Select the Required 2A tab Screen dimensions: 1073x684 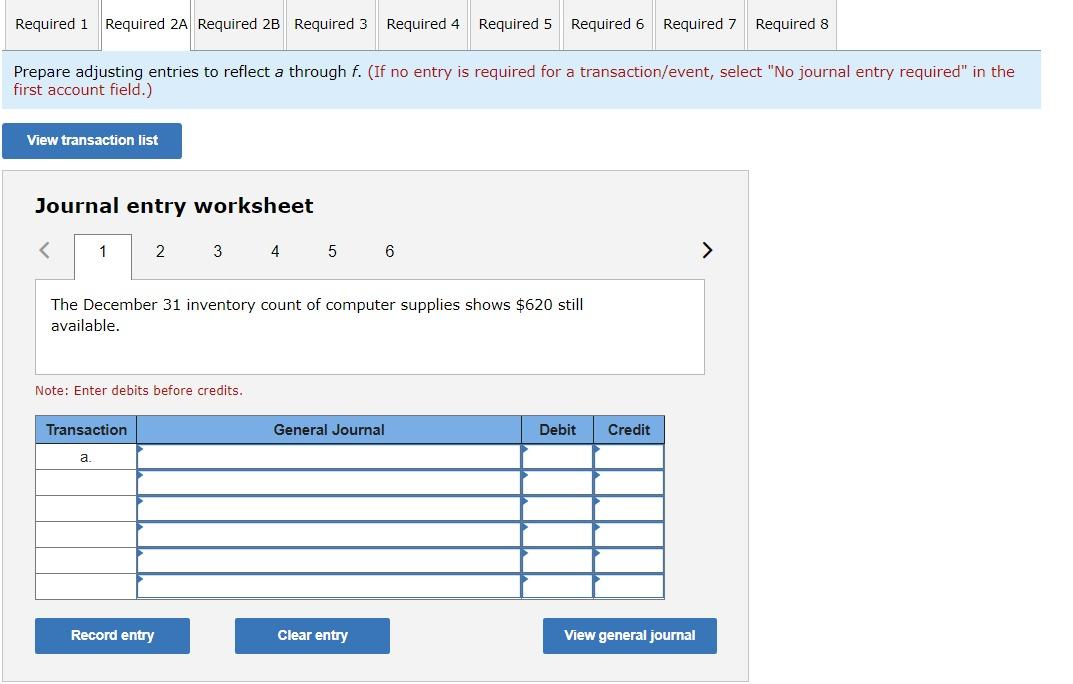[146, 25]
